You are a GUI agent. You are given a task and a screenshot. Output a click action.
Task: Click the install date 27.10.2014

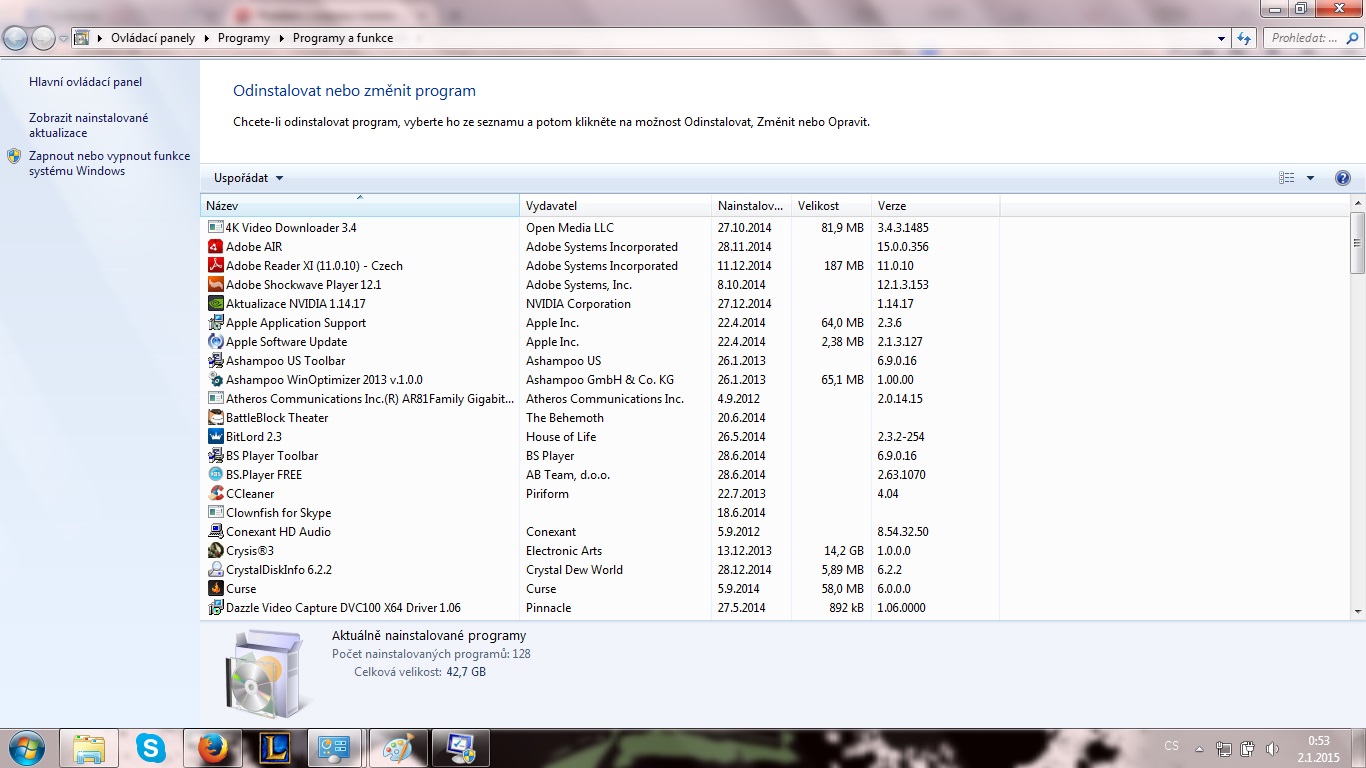[x=745, y=228]
